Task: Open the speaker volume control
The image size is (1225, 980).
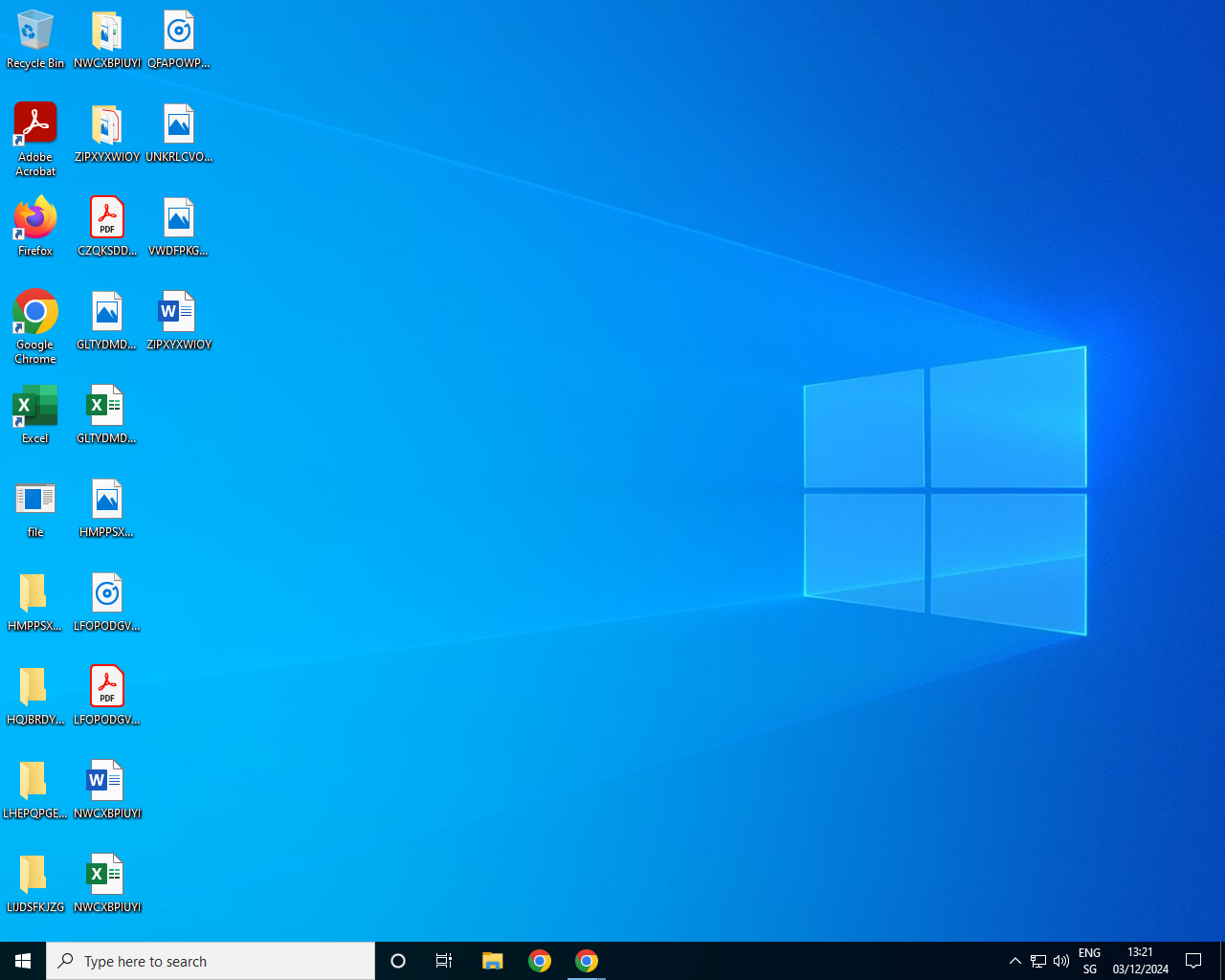Action: 1061,961
